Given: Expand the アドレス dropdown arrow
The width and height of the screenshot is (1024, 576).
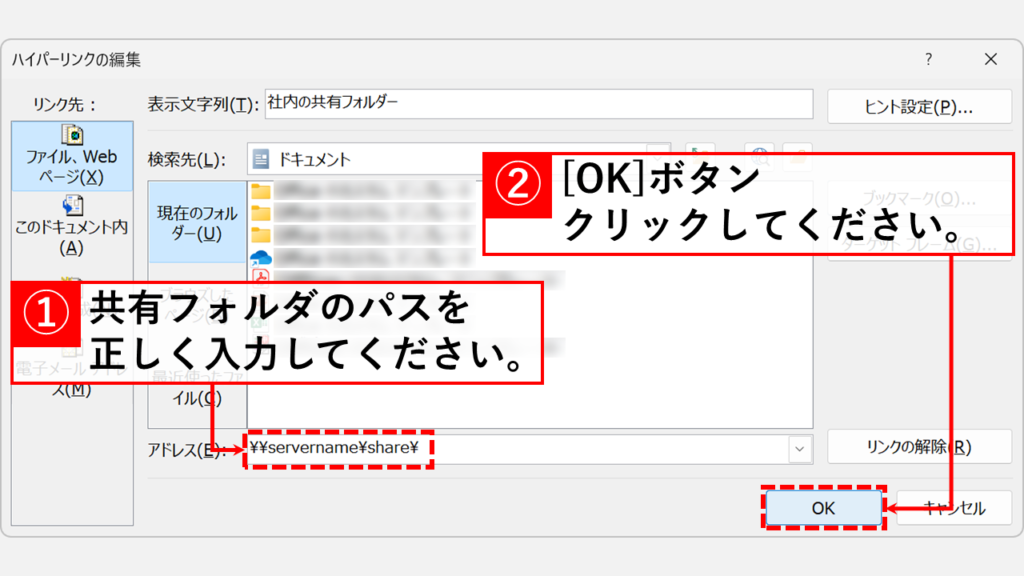Looking at the screenshot, I should click(799, 449).
